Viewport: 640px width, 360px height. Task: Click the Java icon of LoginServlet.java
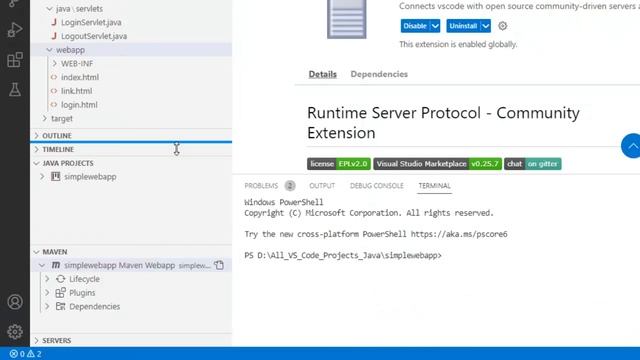[53, 22]
